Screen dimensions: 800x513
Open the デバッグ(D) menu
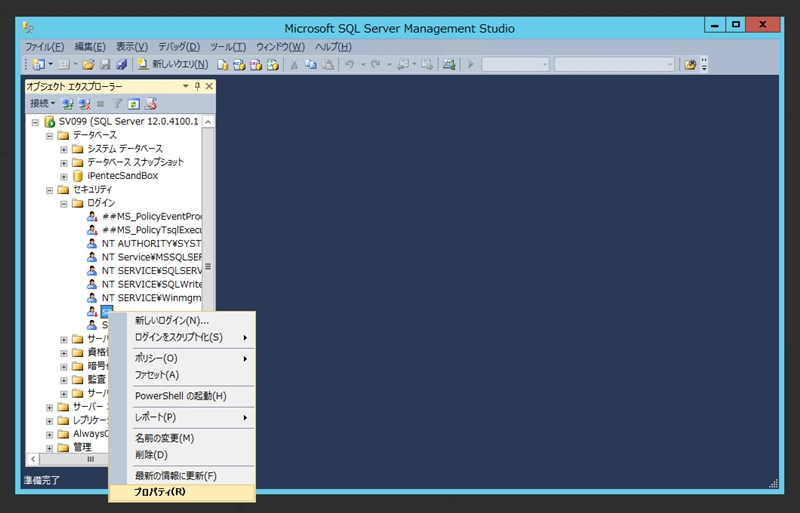pos(179,47)
